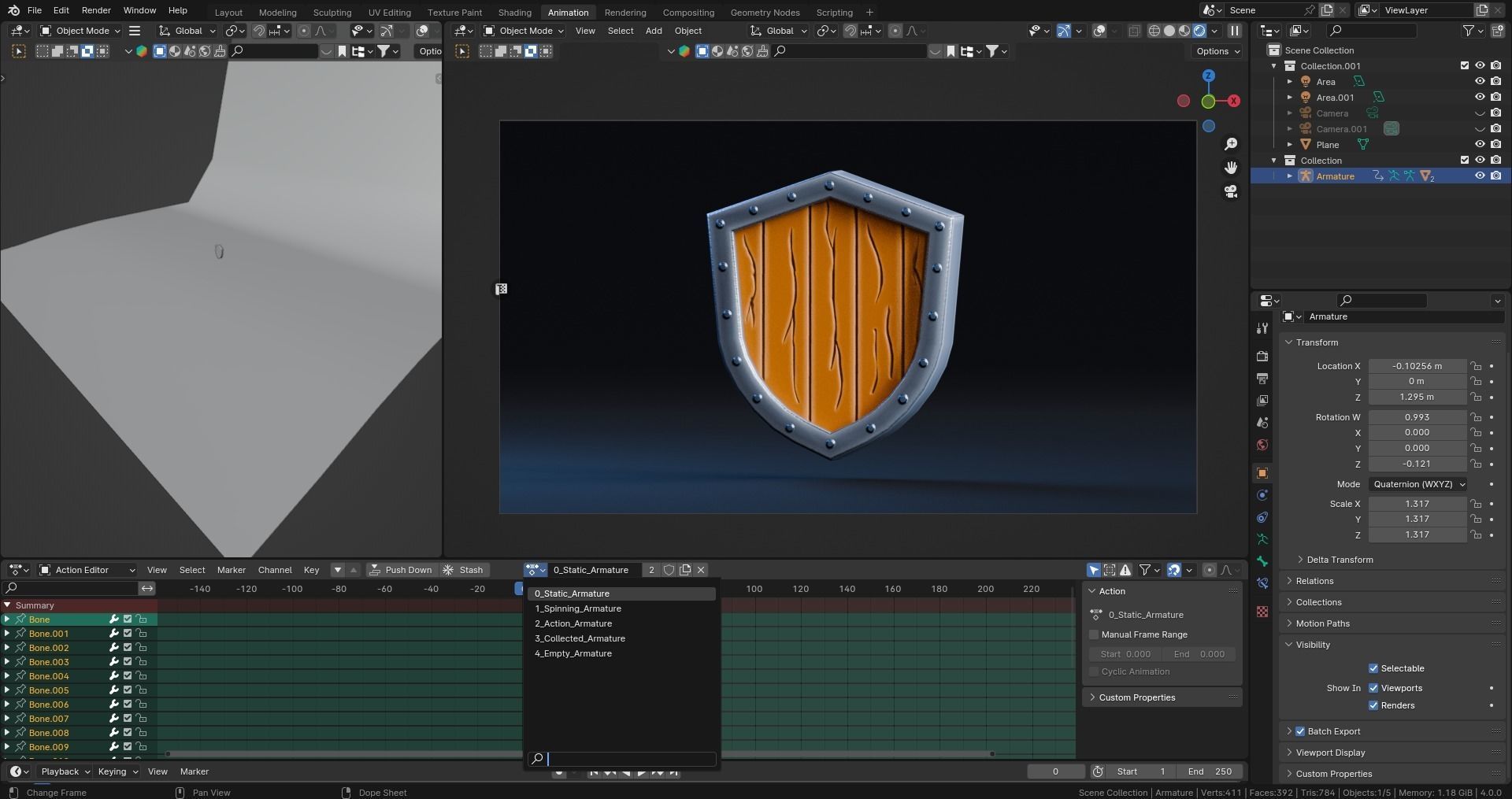Image resolution: width=1512 pixels, height=799 pixels.
Task: Expand the Relations panel
Action: click(1314, 581)
